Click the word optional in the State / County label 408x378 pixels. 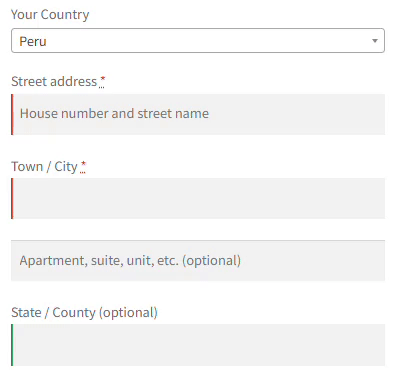tap(128, 313)
